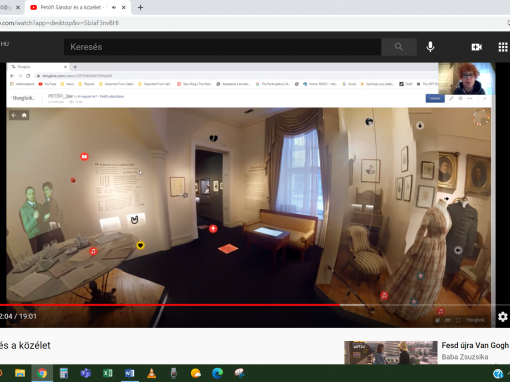Click the Keresés search input field
The image size is (510, 382).
pos(222,47)
